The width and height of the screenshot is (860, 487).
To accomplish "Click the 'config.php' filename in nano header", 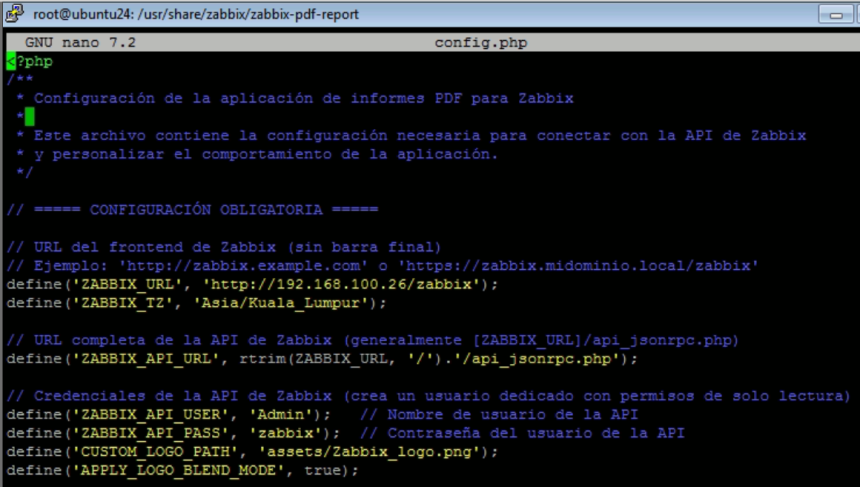I will pos(481,43).
